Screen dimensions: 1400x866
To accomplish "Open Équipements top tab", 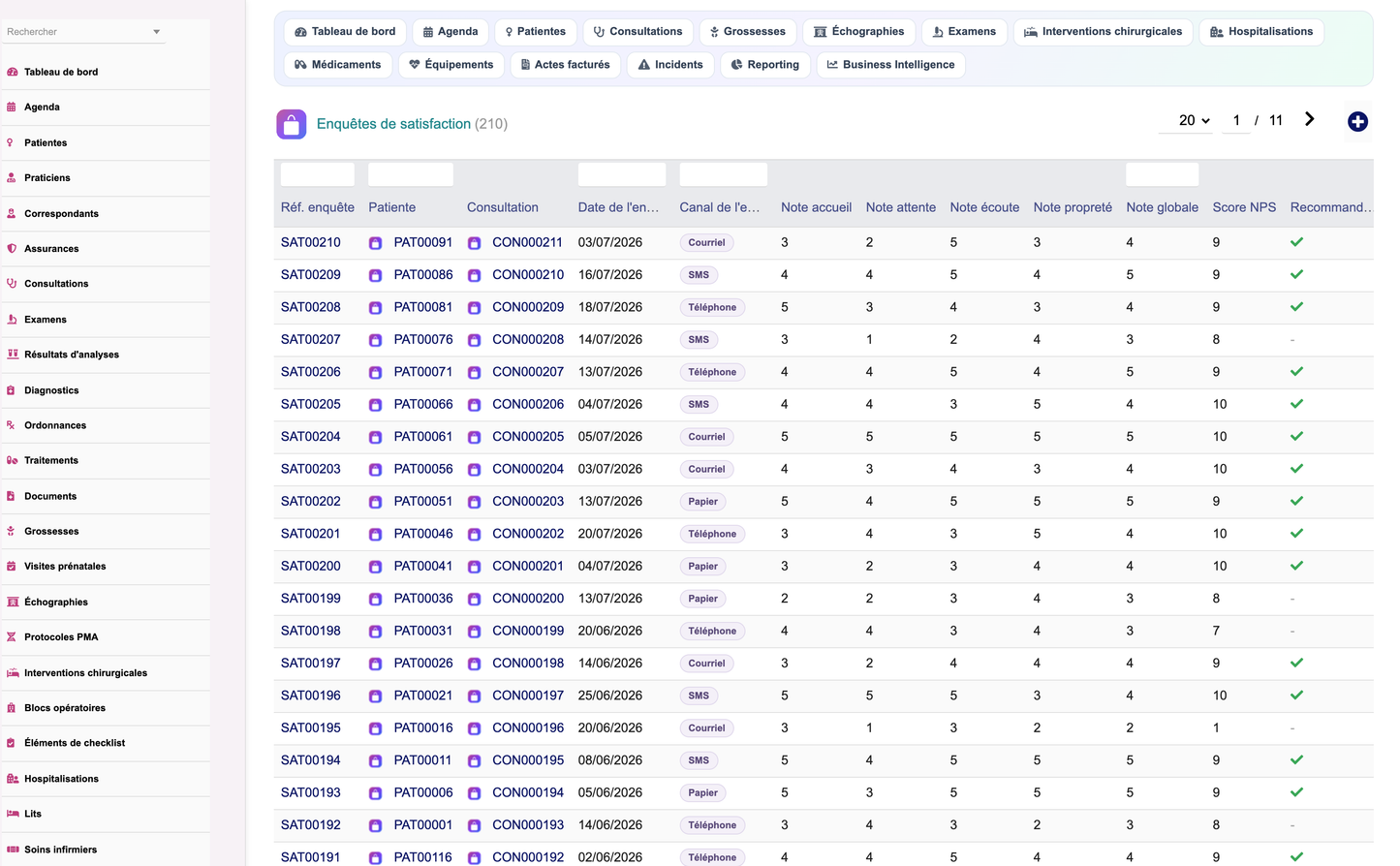I will pos(451,65).
